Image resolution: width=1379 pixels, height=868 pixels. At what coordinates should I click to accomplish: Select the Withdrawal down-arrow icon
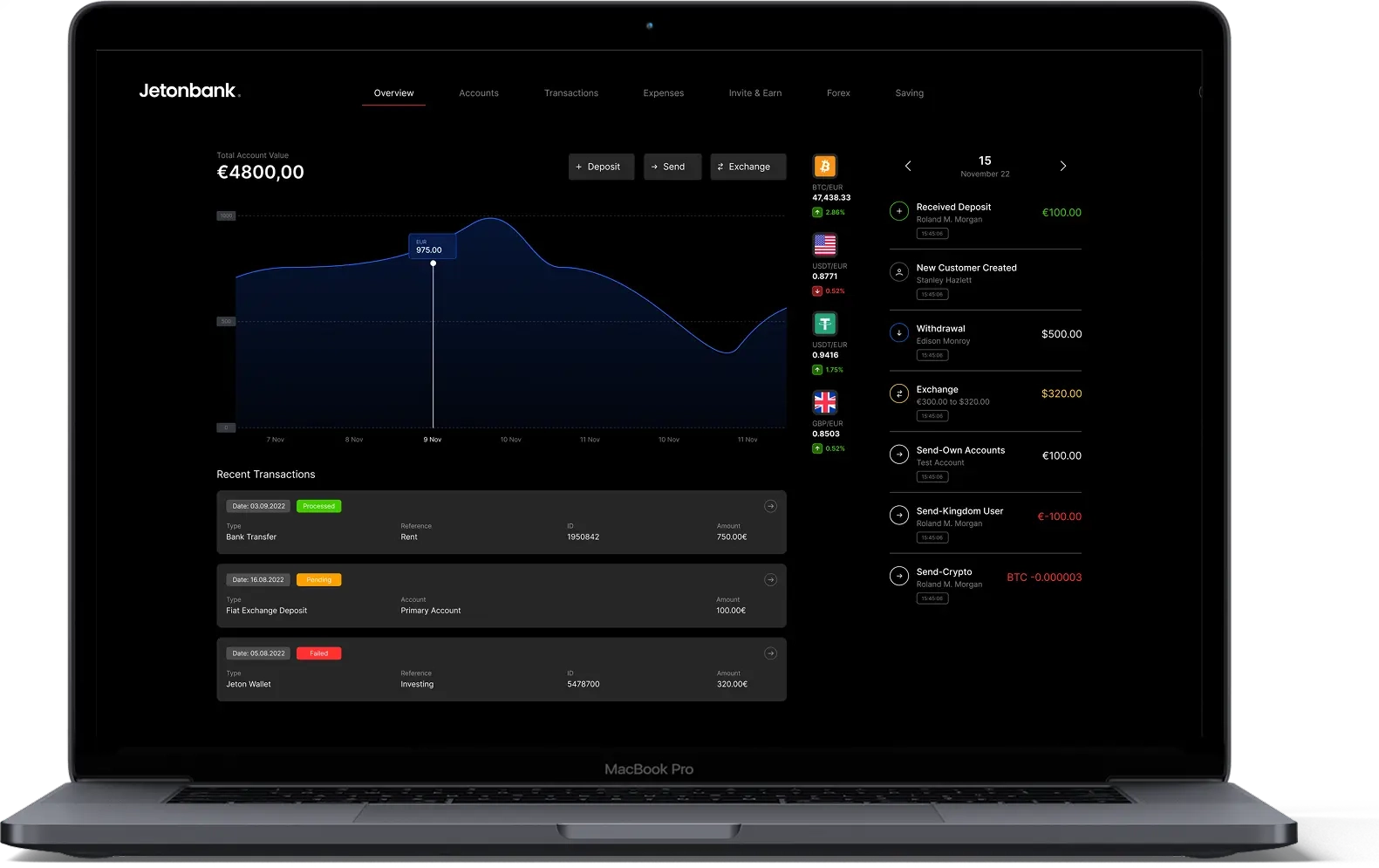coord(898,332)
